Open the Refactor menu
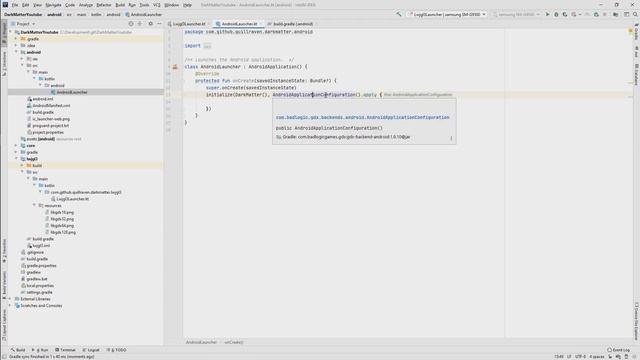Screen dimensions: 640x360 [104, 5]
